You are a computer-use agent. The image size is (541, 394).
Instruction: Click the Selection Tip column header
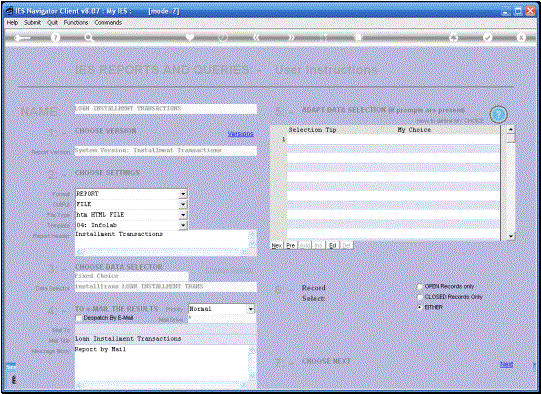(x=312, y=130)
